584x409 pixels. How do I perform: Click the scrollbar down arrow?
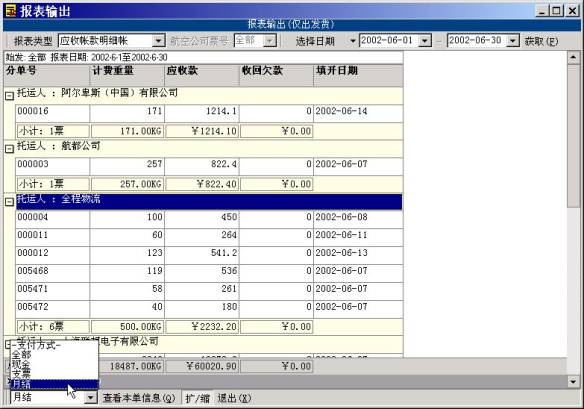tap(573, 381)
